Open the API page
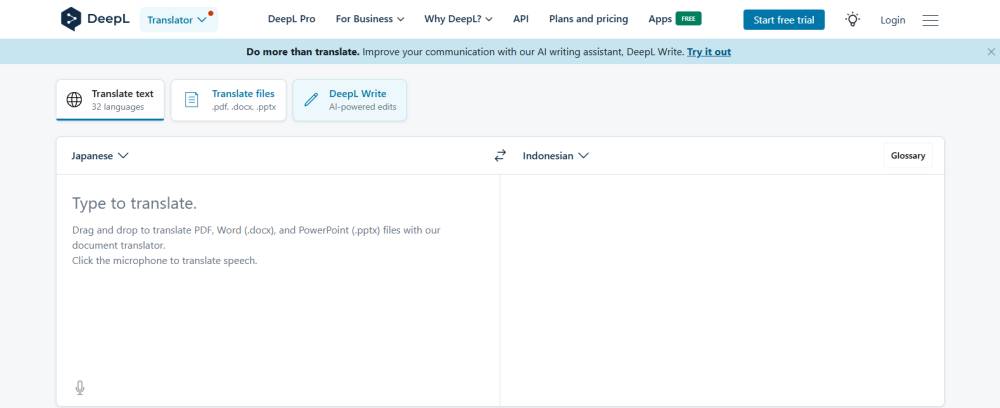1000x408 pixels. tap(520, 19)
